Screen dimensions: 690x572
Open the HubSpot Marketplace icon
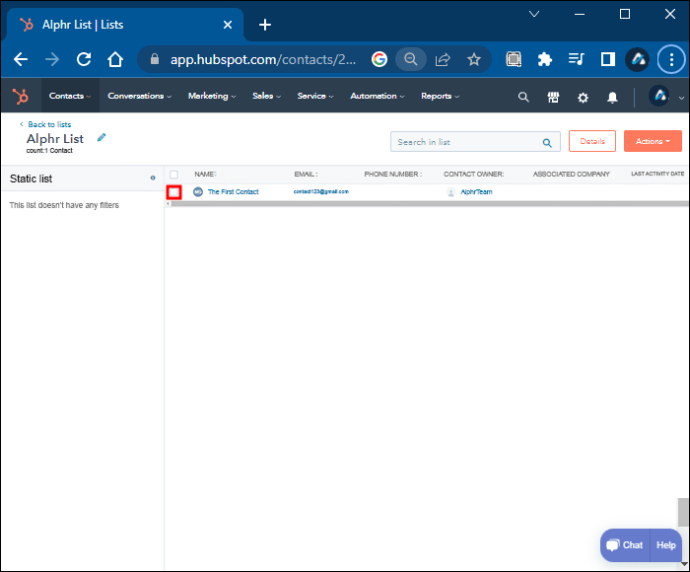(x=553, y=97)
